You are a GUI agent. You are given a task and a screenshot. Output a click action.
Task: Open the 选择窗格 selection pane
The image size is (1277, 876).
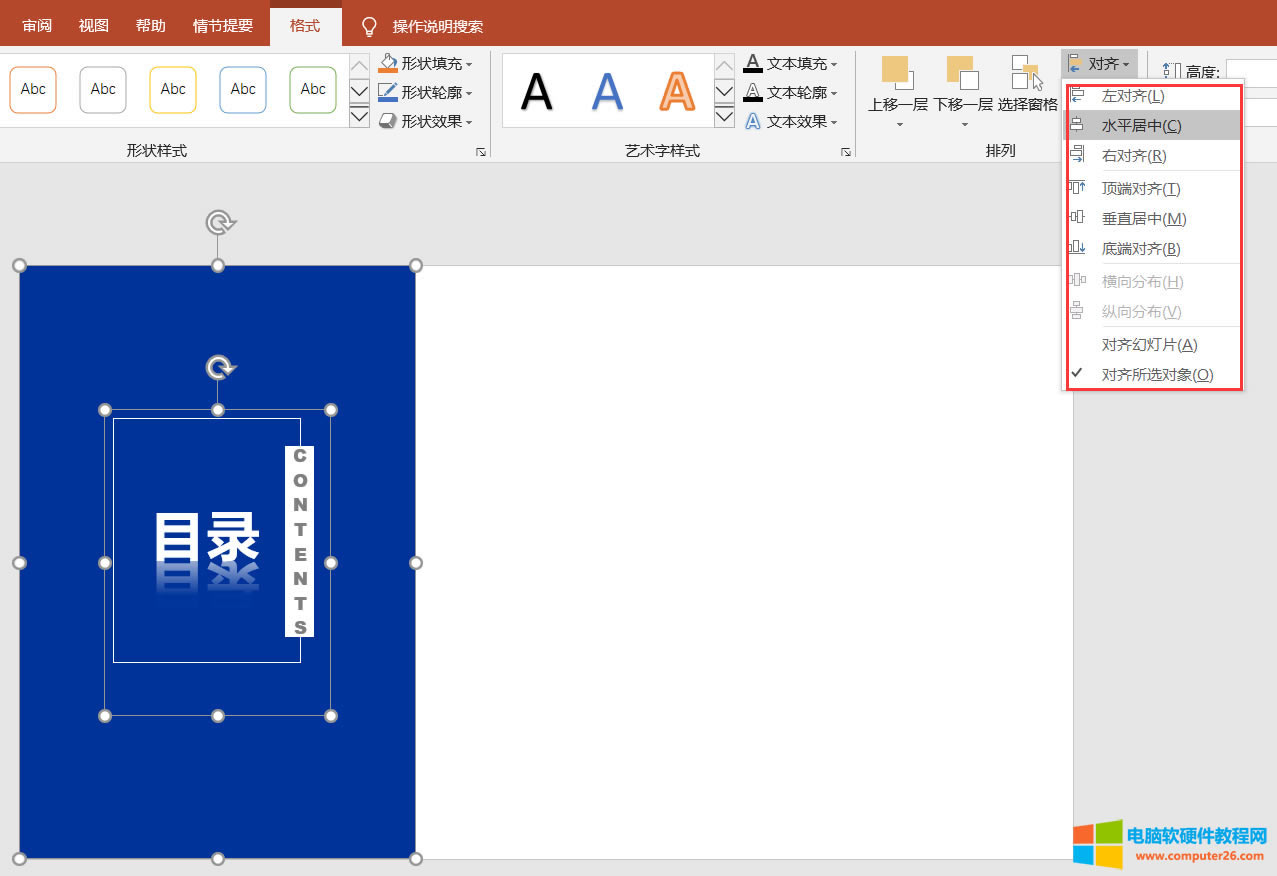pos(1027,74)
